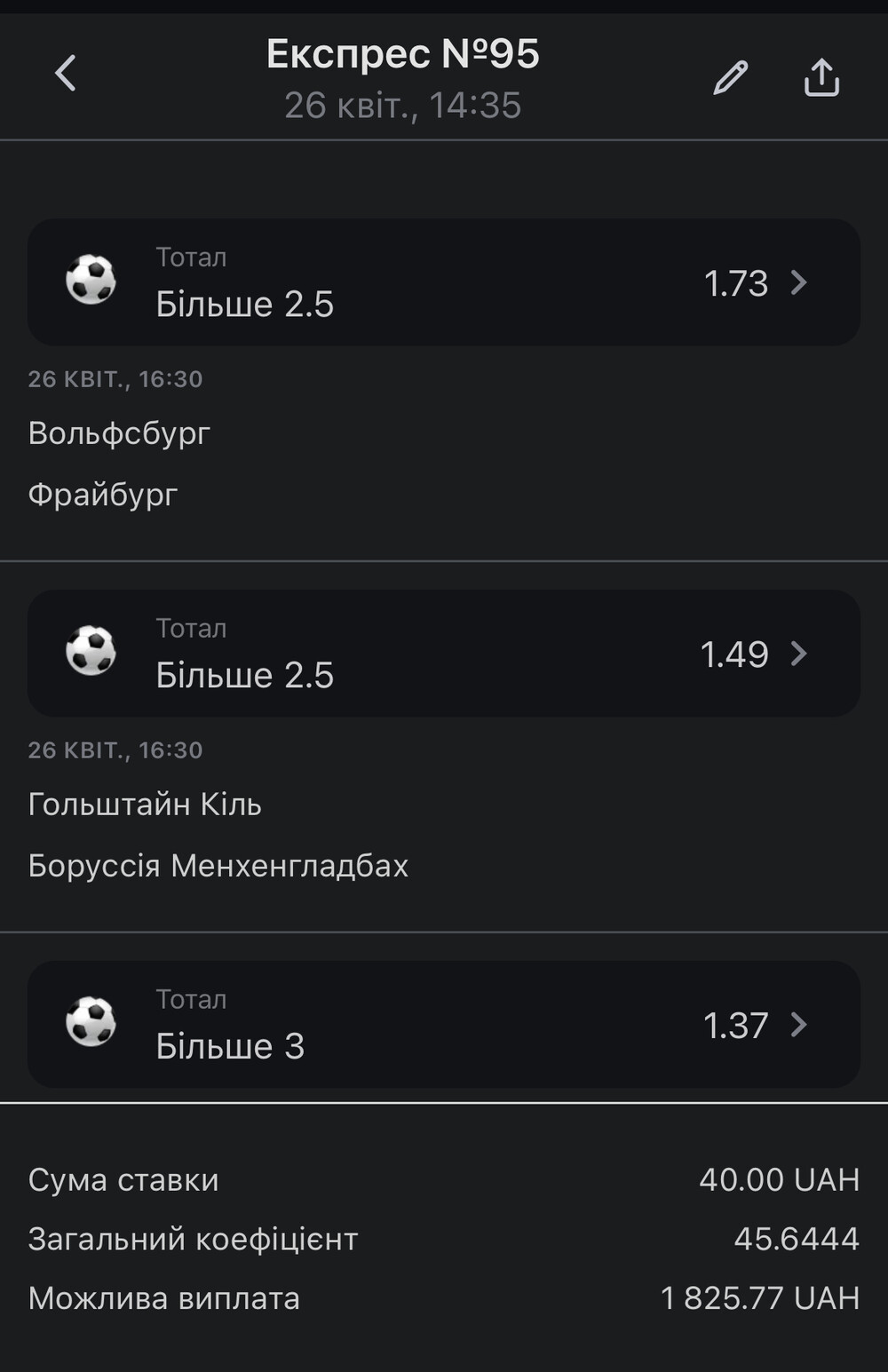This screenshot has width=888, height=1372.
Task: Open the Експрес №95 title header
Action: click(403, 53)
